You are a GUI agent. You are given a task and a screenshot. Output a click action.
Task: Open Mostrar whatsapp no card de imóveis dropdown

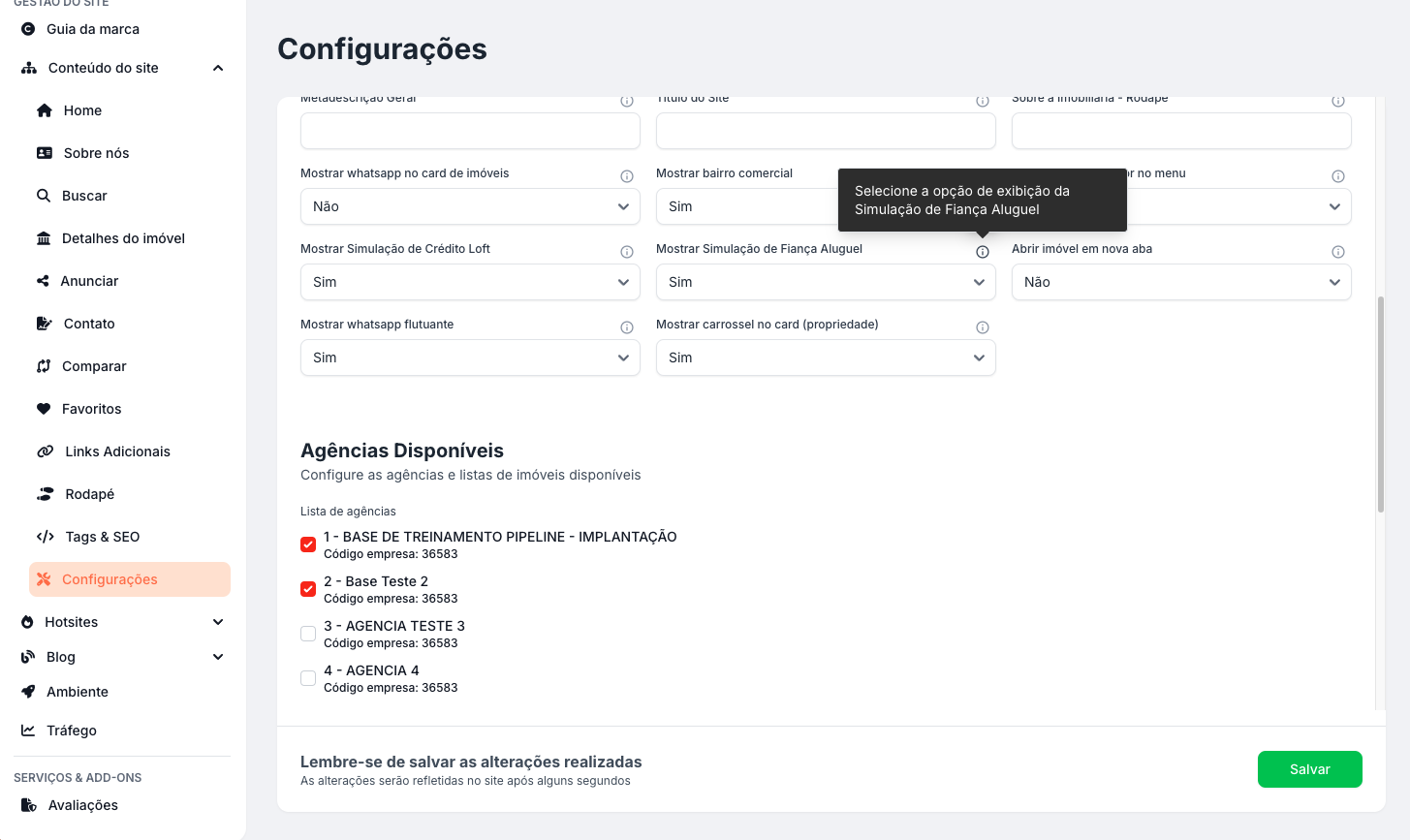coord(470,206)
